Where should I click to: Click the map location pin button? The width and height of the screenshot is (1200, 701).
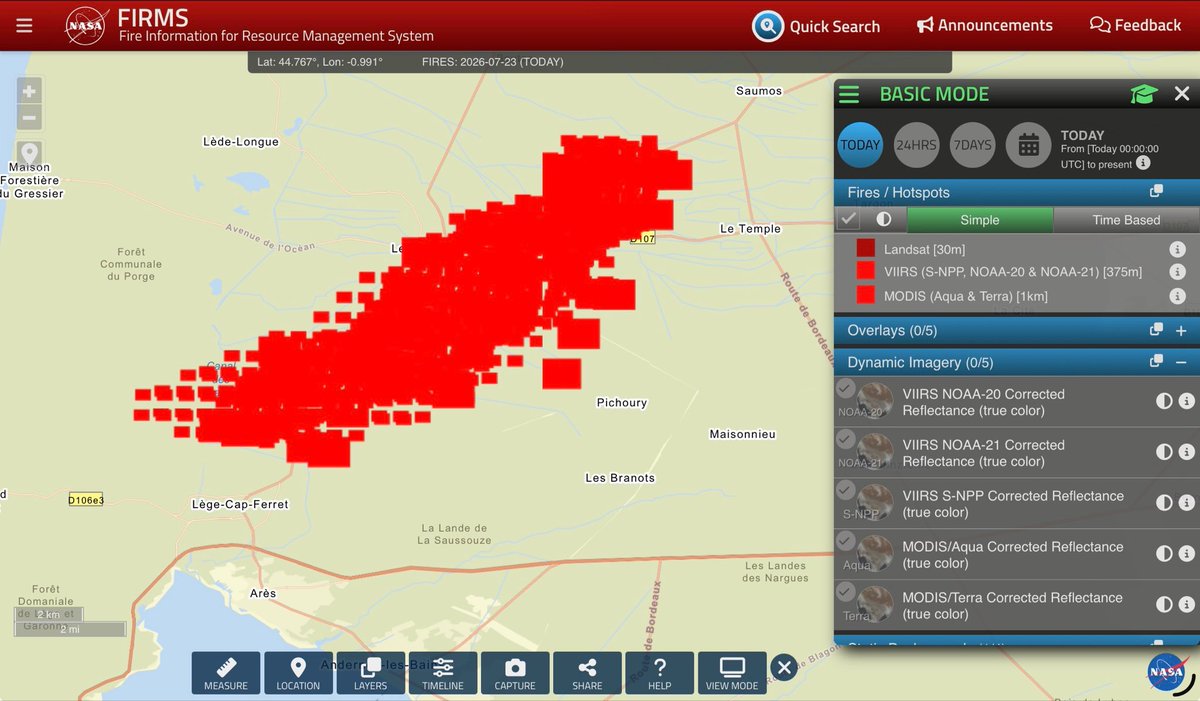tap(29, 156)
